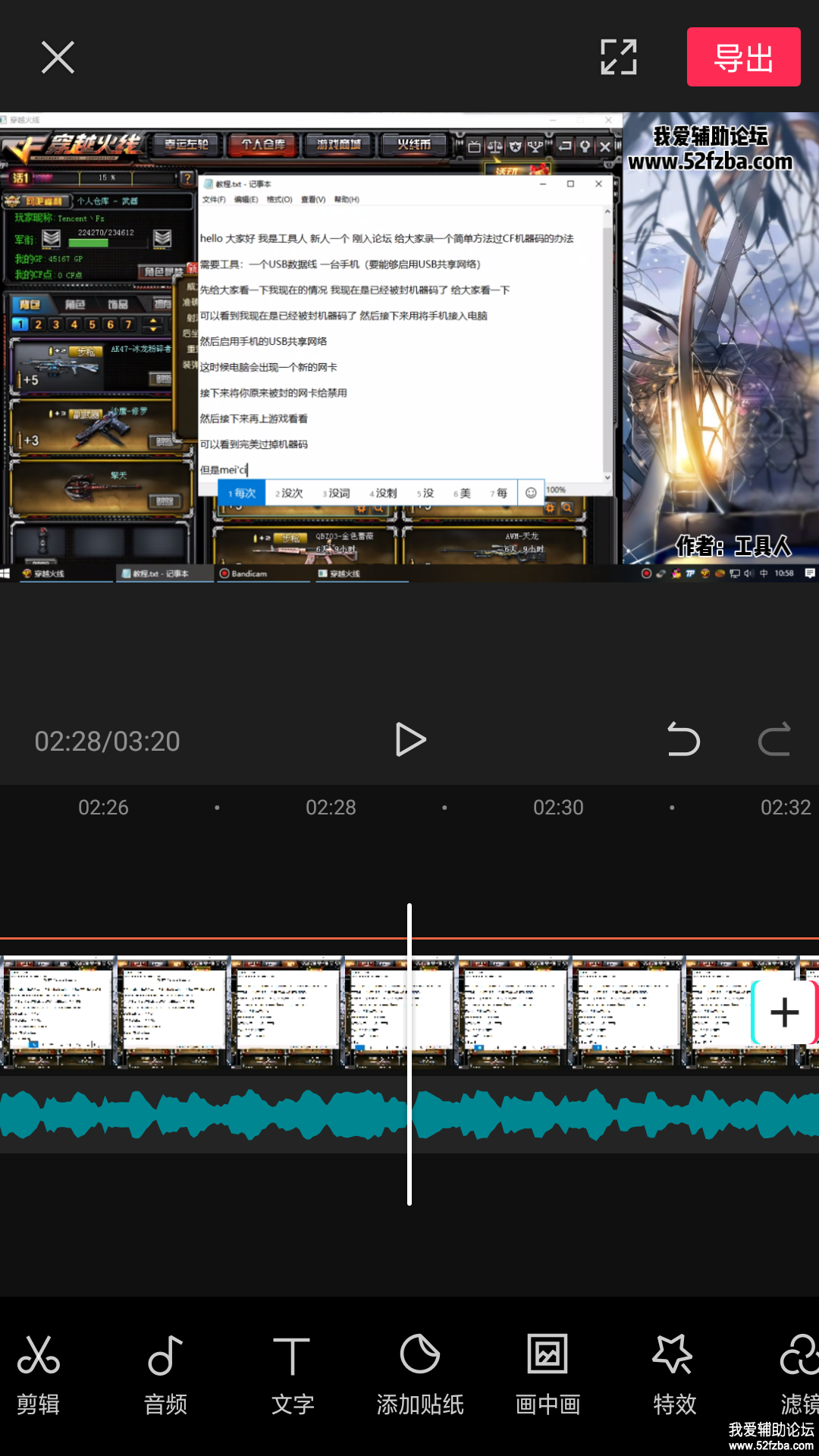Expand the preview to fullscreen
The width and height of the screenshot is (819, 1456).
point(619,57)
